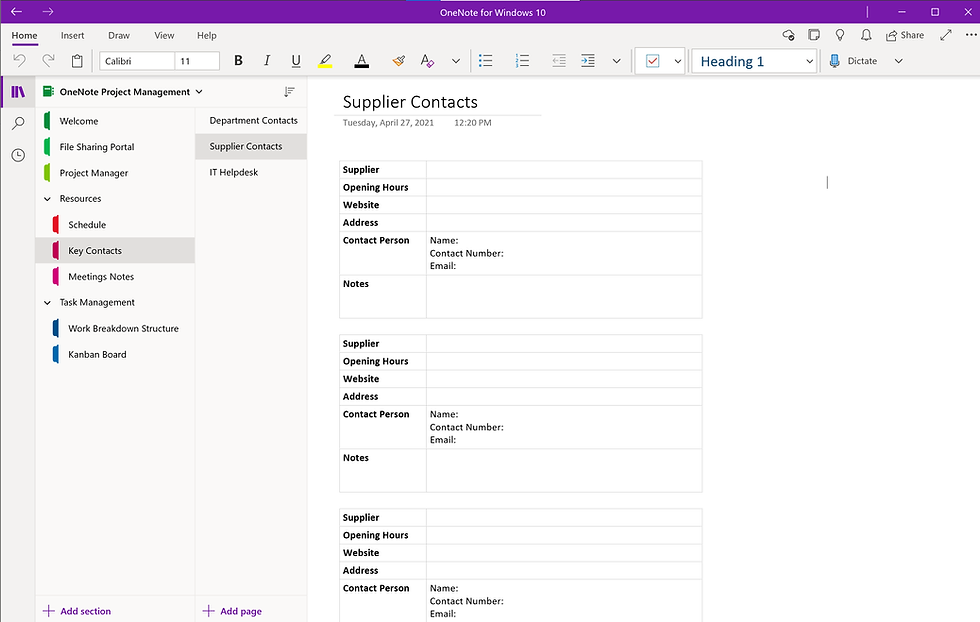Open the Welcome section
Image resolution: width=980 pixels, height=622 pixels.
[x=115, y=121]
